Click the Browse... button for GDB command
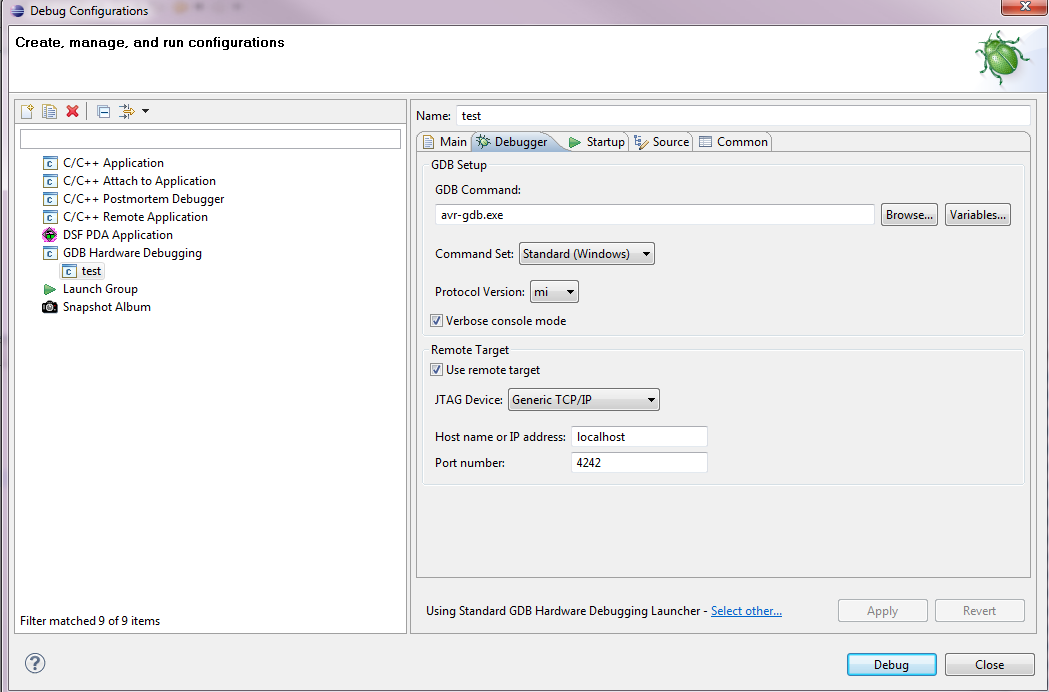Image resolution: width=1049 pixels, height=692 pixels. point(908,215)
